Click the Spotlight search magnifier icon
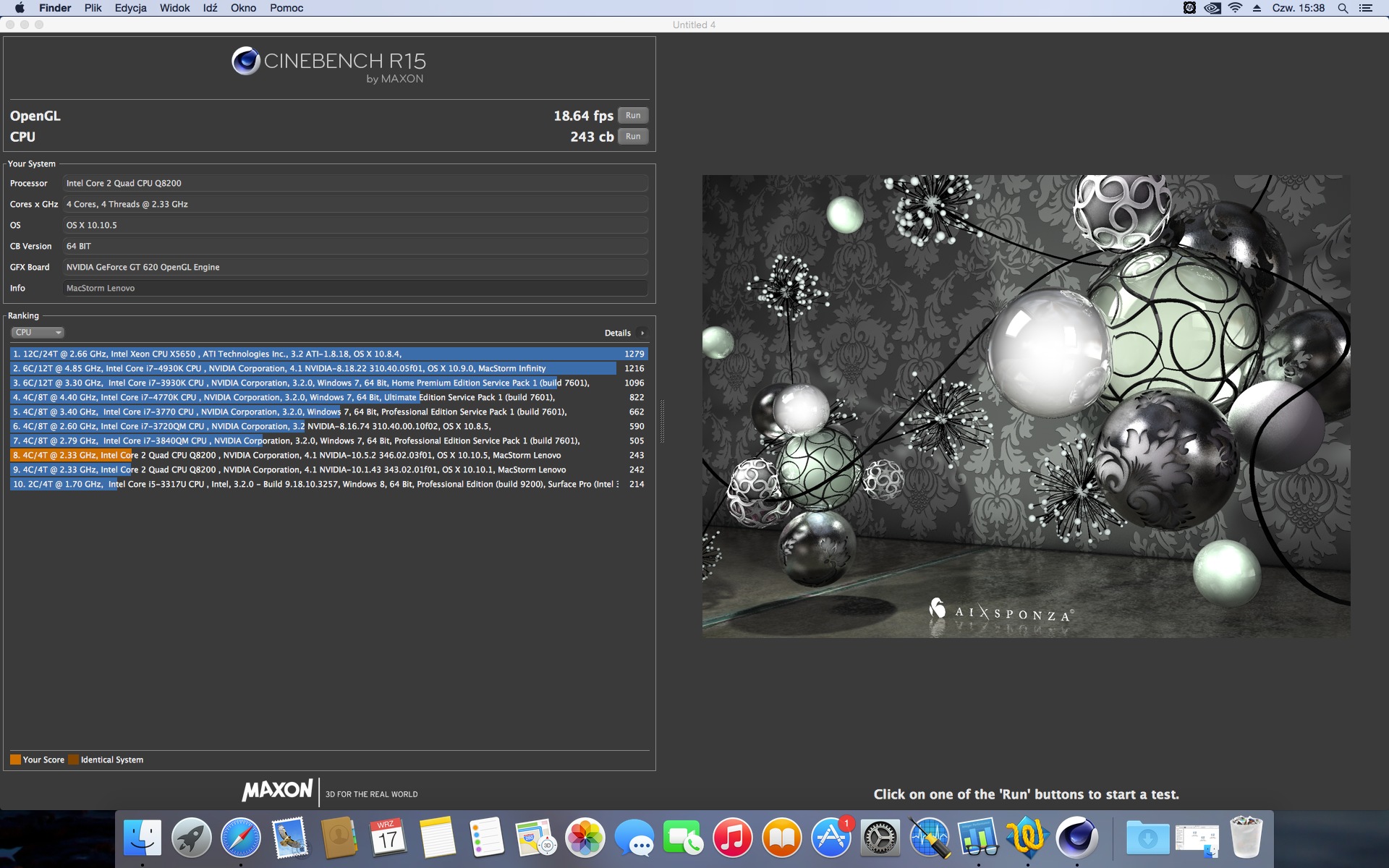1389x868 pixels. [x=1343, y=8]
